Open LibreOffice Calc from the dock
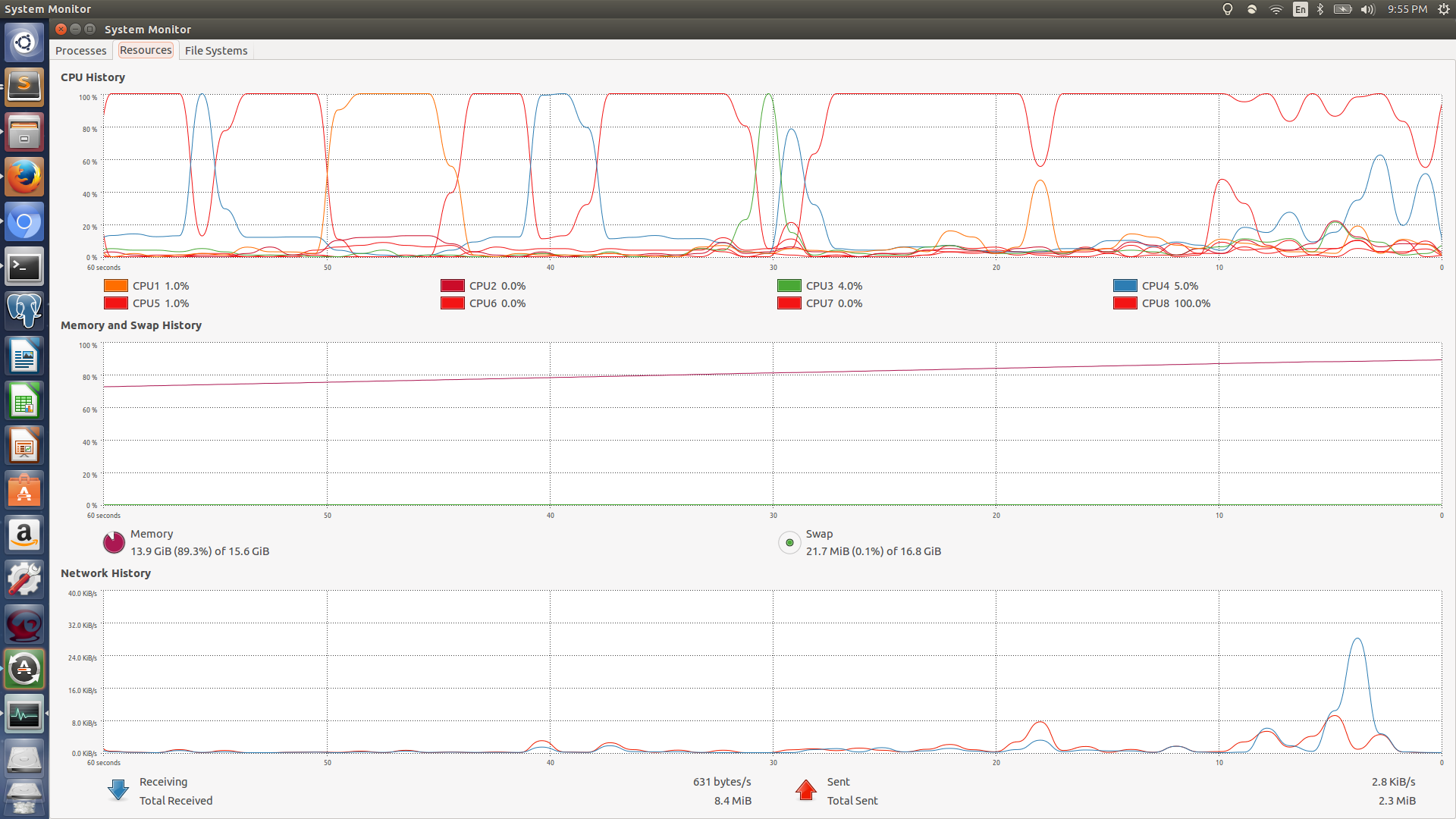The image size is (1456, 819). 24,401
